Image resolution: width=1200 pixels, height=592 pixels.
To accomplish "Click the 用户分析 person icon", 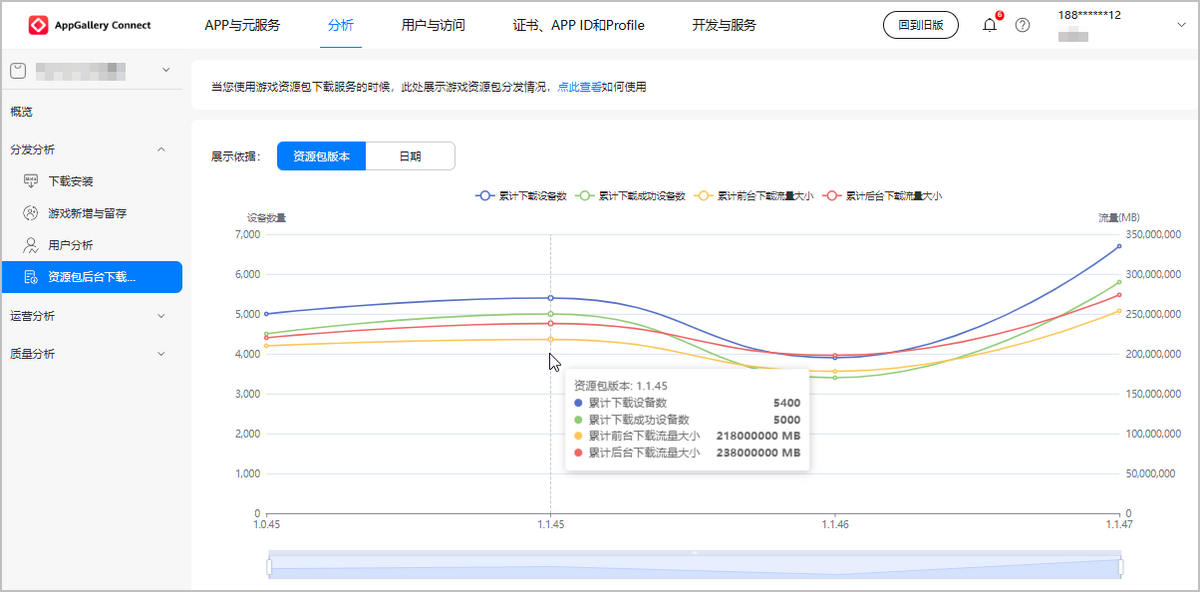I will [x=31, y=245].
